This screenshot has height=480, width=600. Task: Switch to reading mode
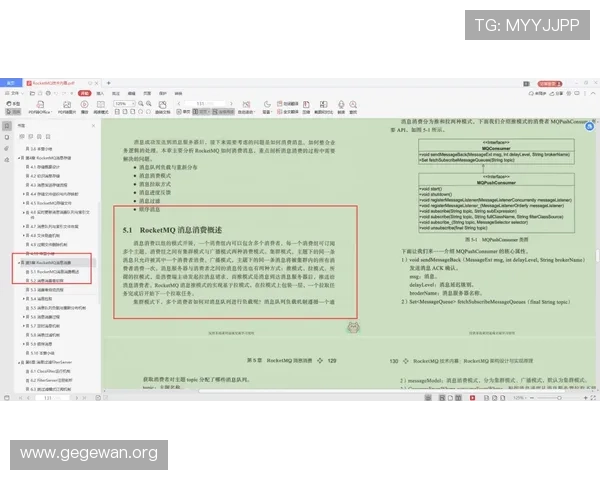(101, 107)
